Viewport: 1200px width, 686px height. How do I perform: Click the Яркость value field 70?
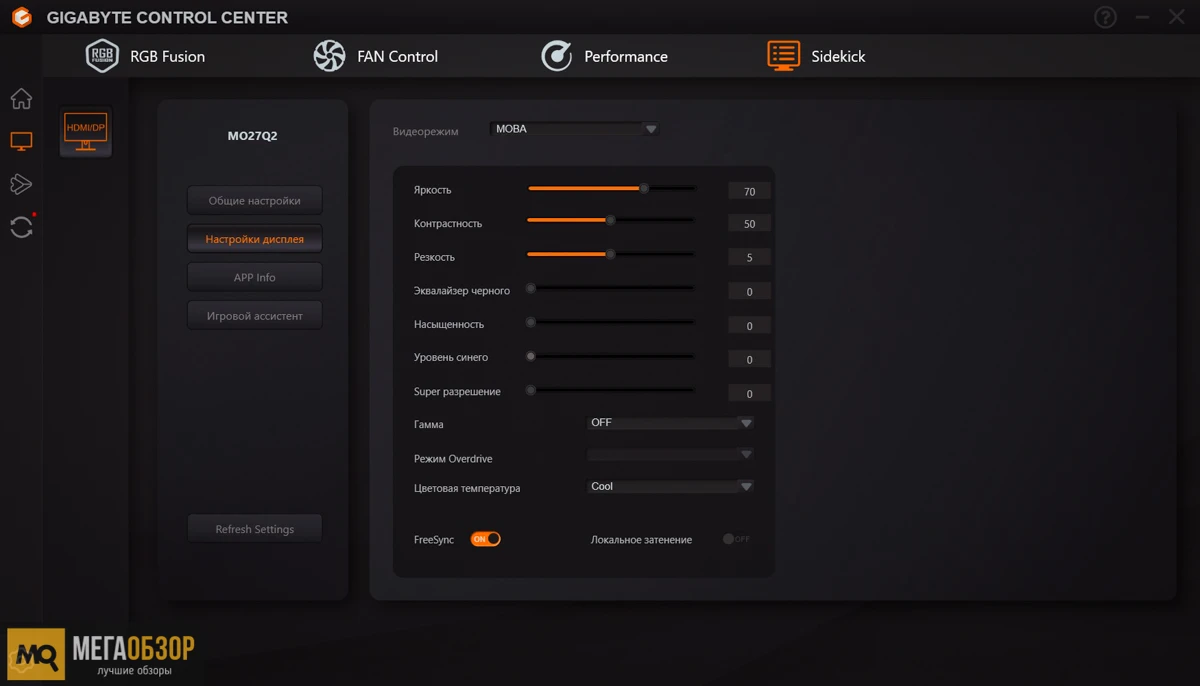[749, 191]
